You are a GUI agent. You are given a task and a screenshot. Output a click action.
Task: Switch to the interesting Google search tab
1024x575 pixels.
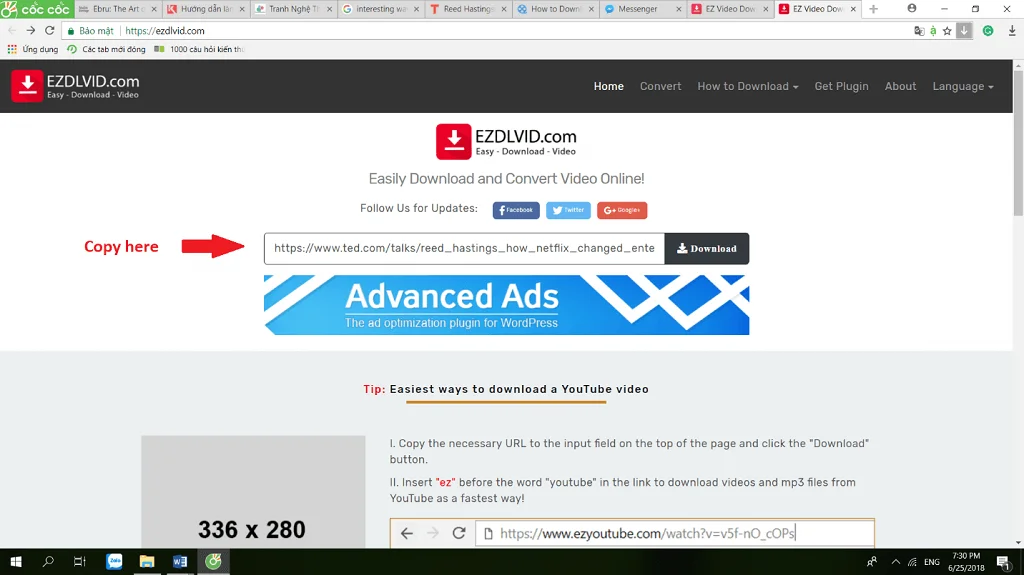[380, 9]
